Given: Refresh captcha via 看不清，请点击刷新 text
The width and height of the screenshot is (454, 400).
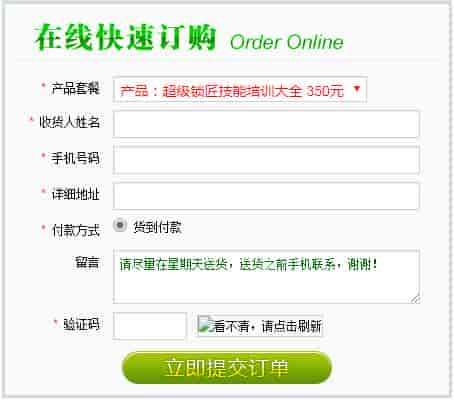Looking at the screenshot, I should click(266, 326).
